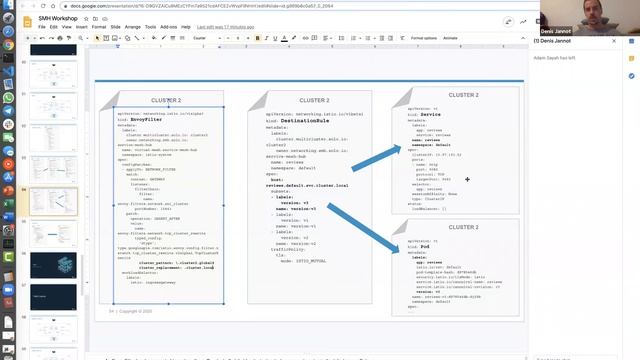This screenshot has height=360, width=640.
Task: Select the text box tool
Action: pyautogui.click(x=106, y=38)
